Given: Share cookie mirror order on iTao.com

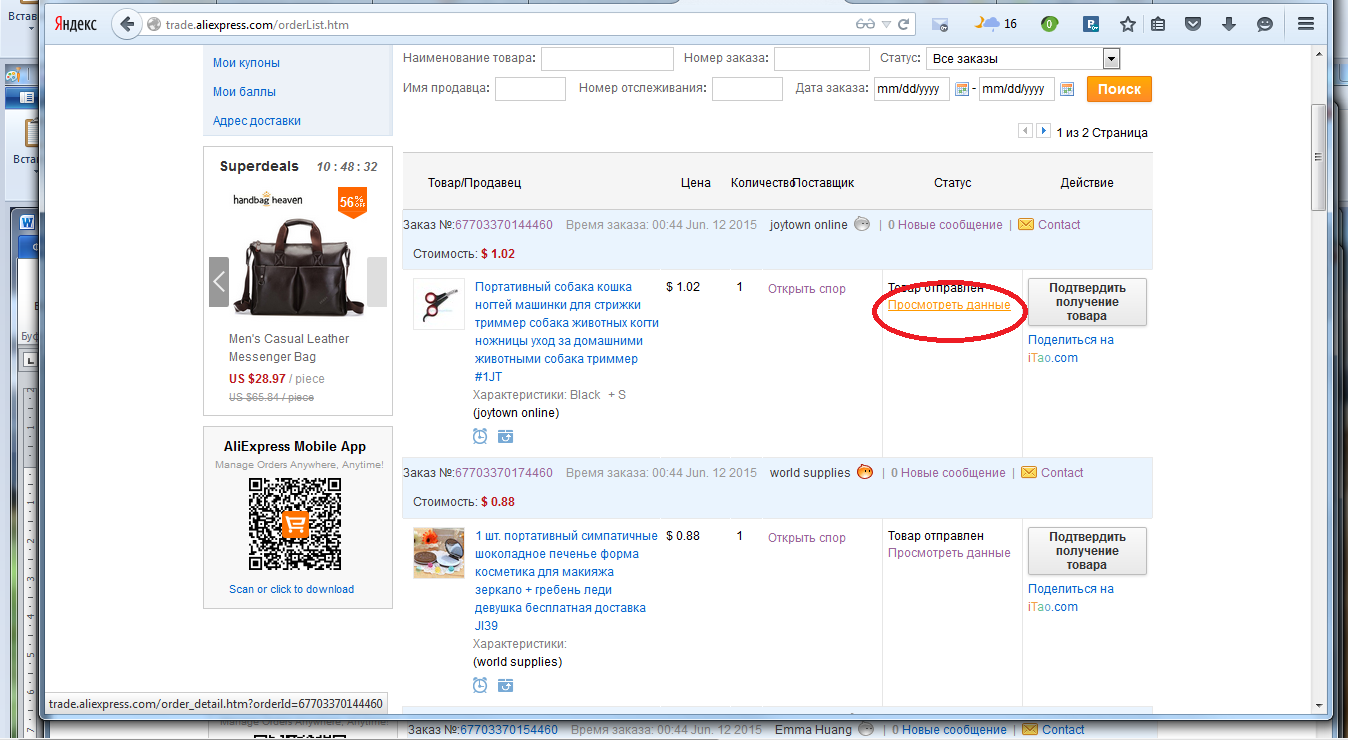Looking at the screenshot, I should click(1071, 598).
